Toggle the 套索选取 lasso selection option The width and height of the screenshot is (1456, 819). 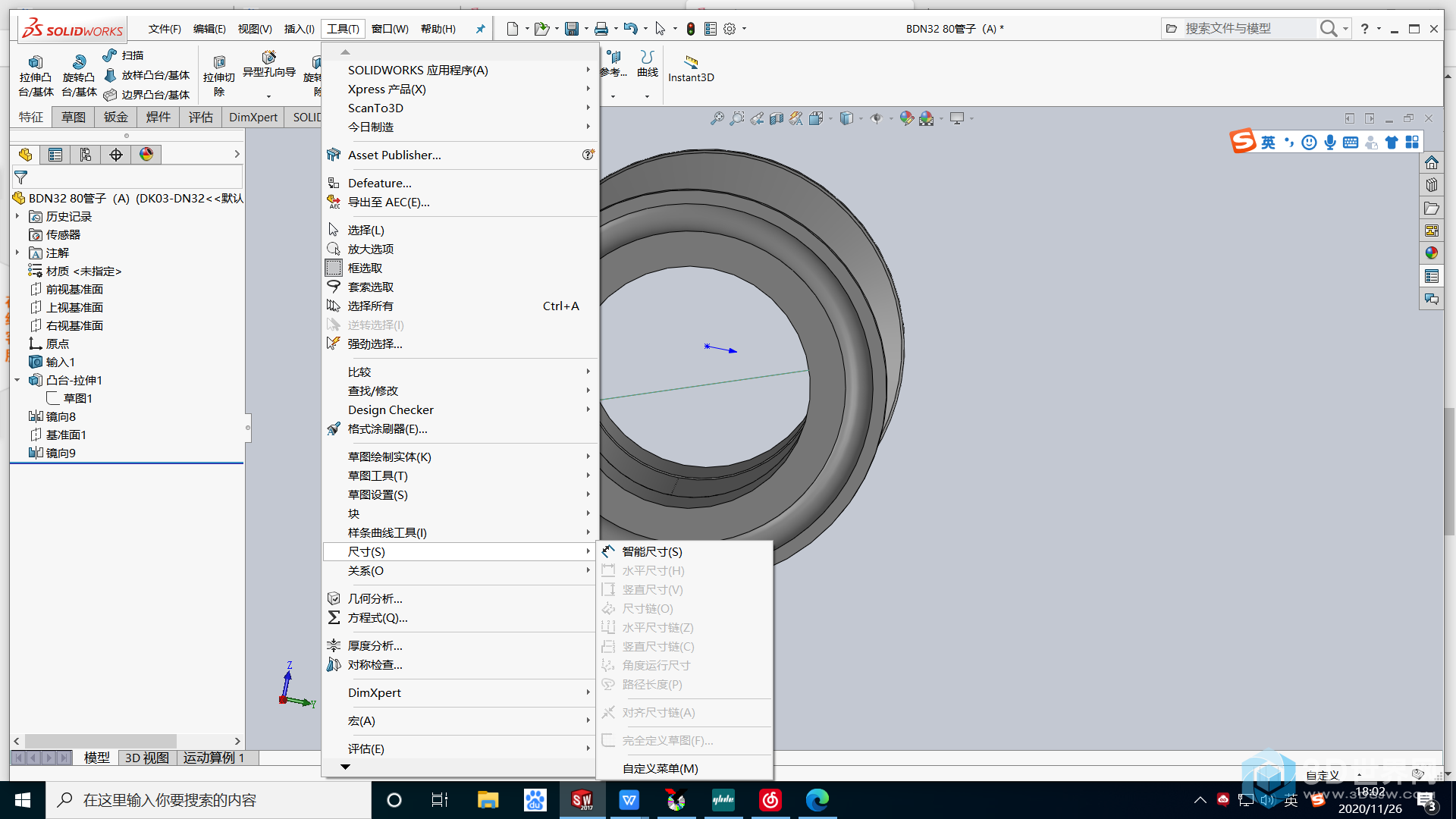[461, 287]
